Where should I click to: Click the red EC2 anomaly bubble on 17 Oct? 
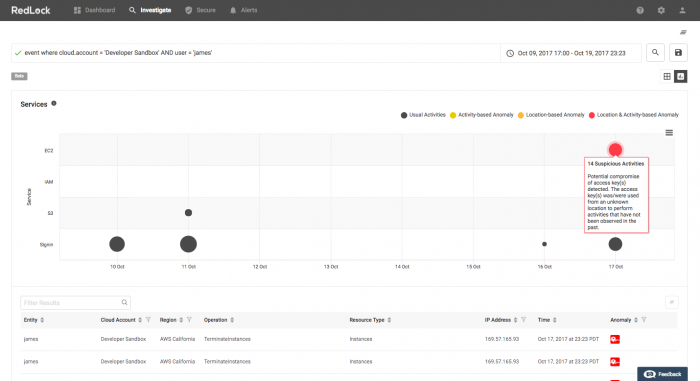(615, 150)
